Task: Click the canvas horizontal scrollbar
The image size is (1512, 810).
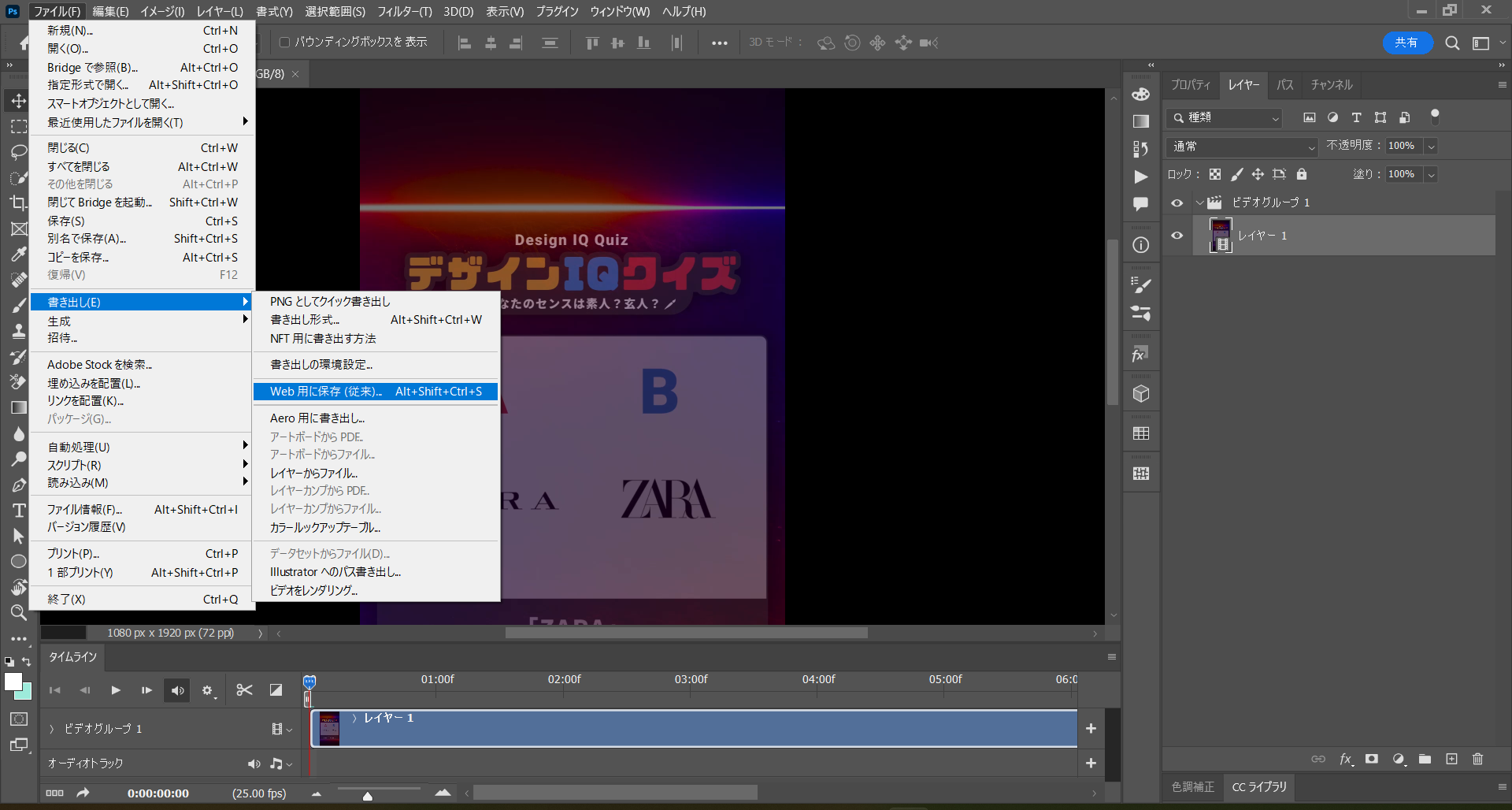Action: coord(685,633)
